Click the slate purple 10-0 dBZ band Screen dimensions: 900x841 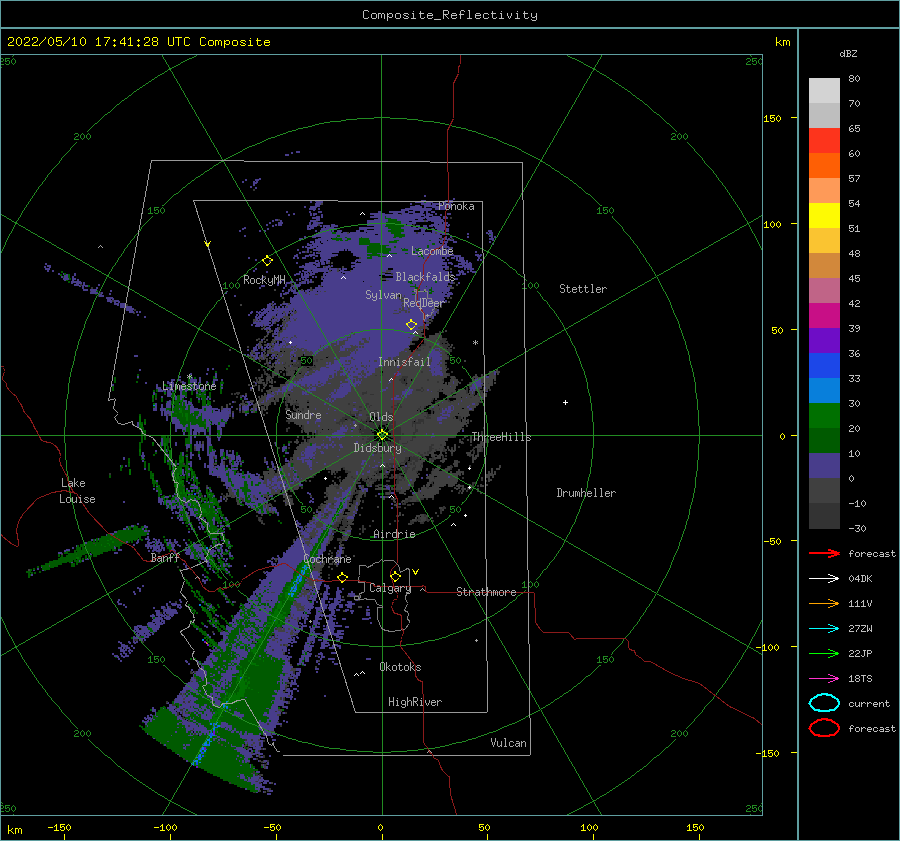(x=824, y=465)
